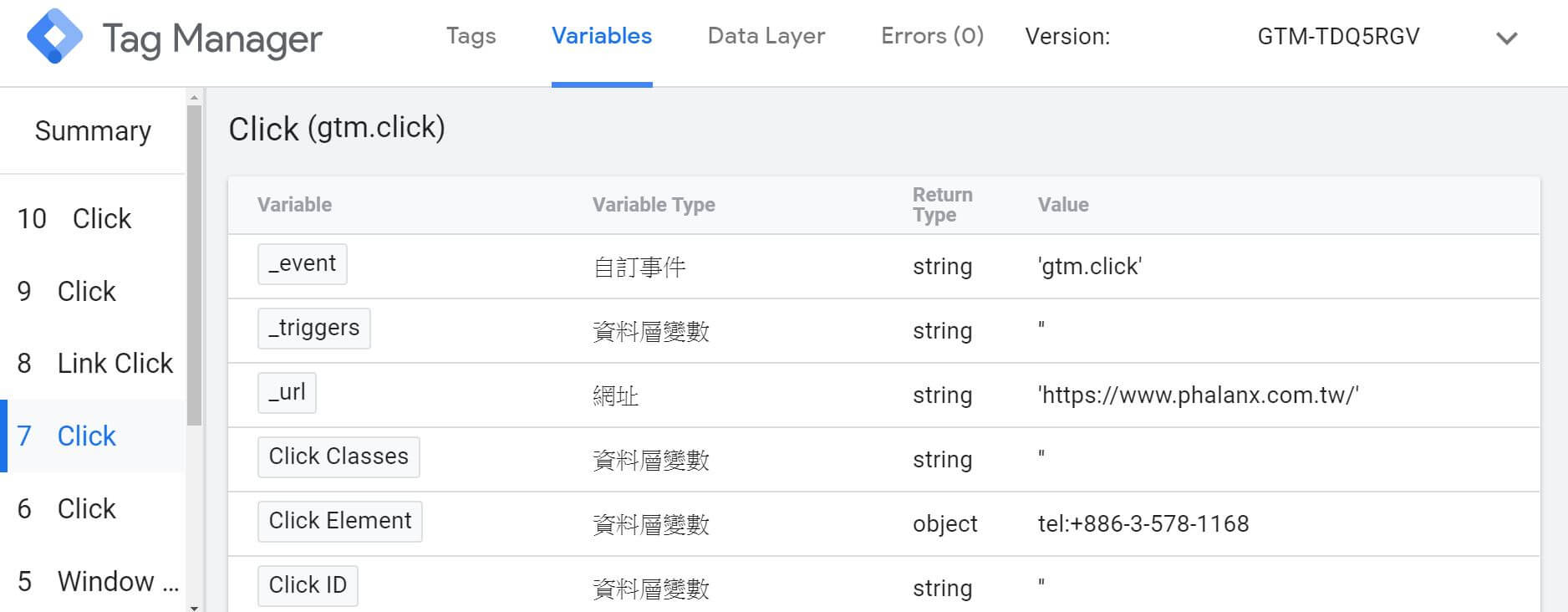Open the GTM-TDQ5RGV version dropdown chevron
The image size is (1568, 612).
coord(1506,38)
